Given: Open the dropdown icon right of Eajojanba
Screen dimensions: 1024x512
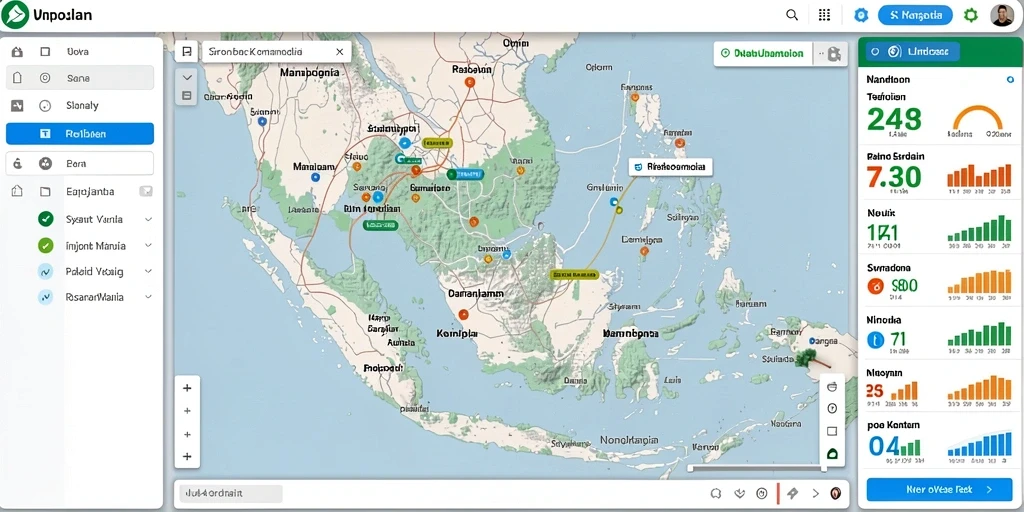Looking at the screenshot, I should (x=146, y=191).
